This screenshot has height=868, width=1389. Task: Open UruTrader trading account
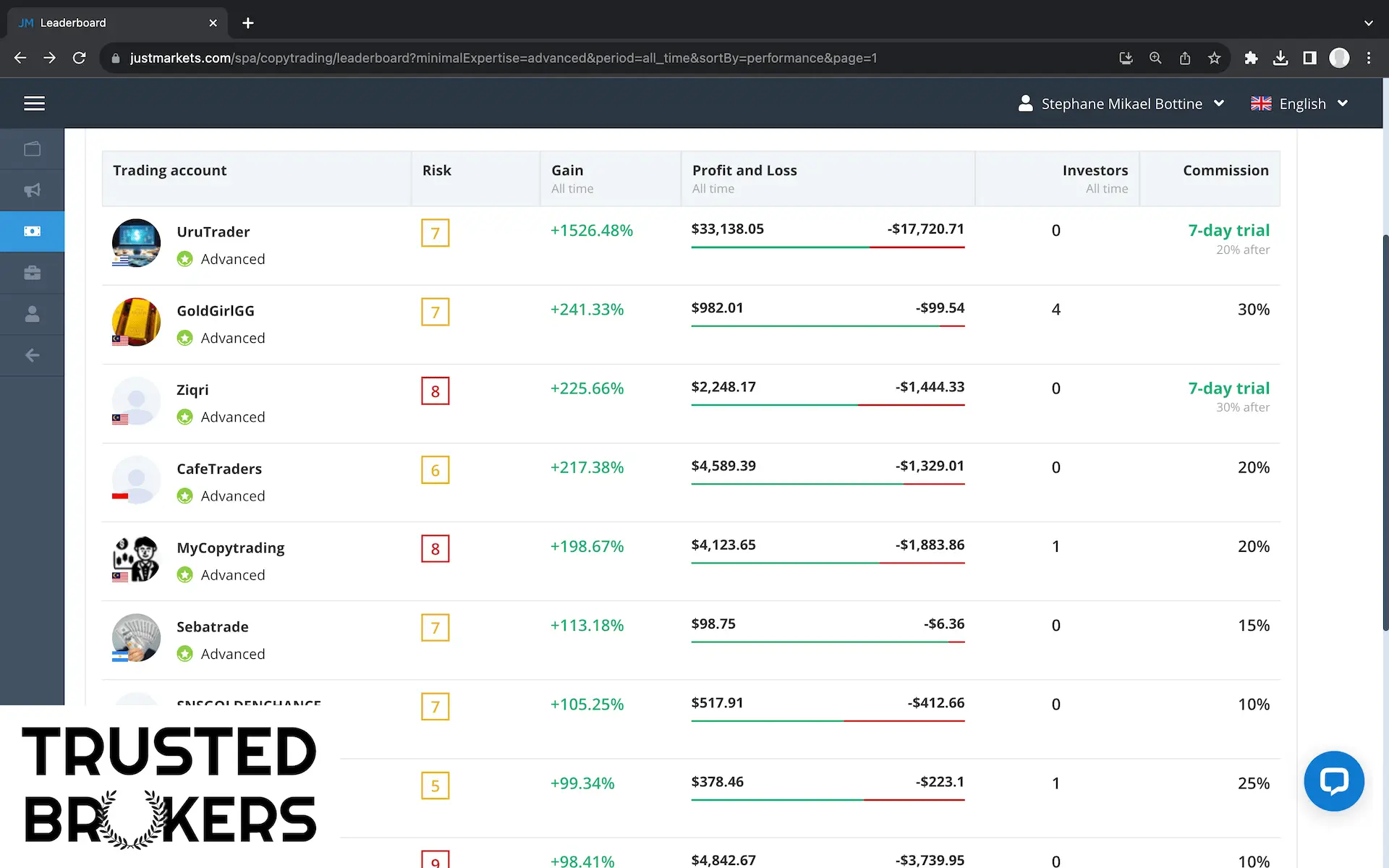tap(213, 232)
